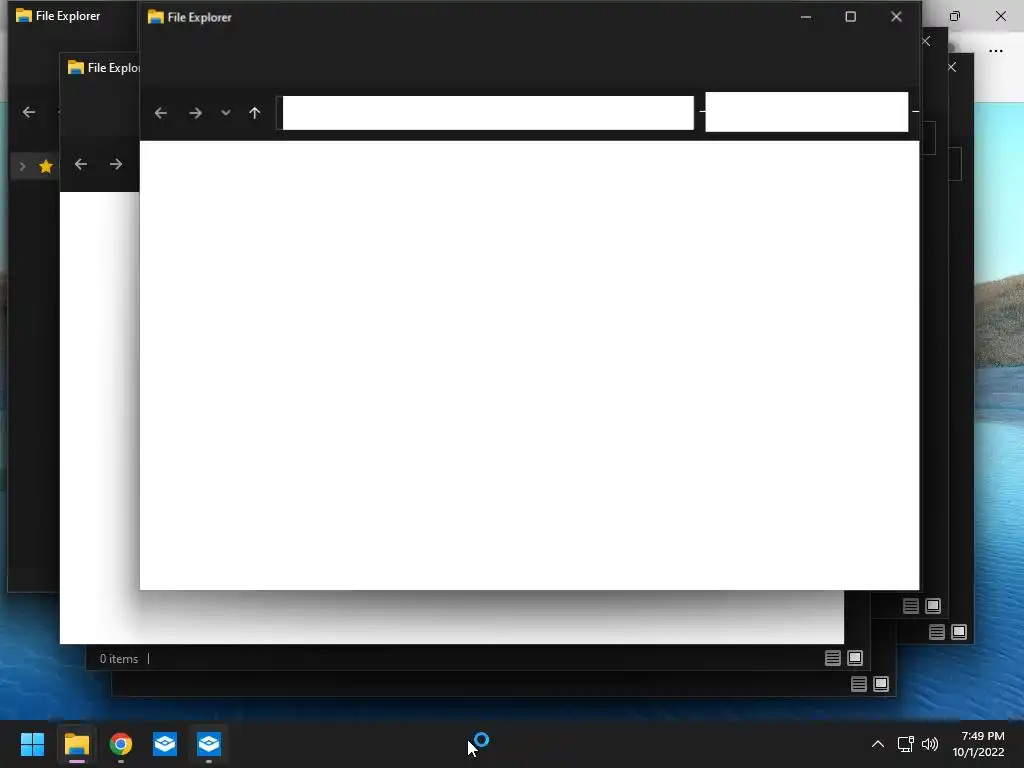Viewport: 1024px width, 768px height.
Task: Open clock showing 7:49 PM
Action: [978, 744]
